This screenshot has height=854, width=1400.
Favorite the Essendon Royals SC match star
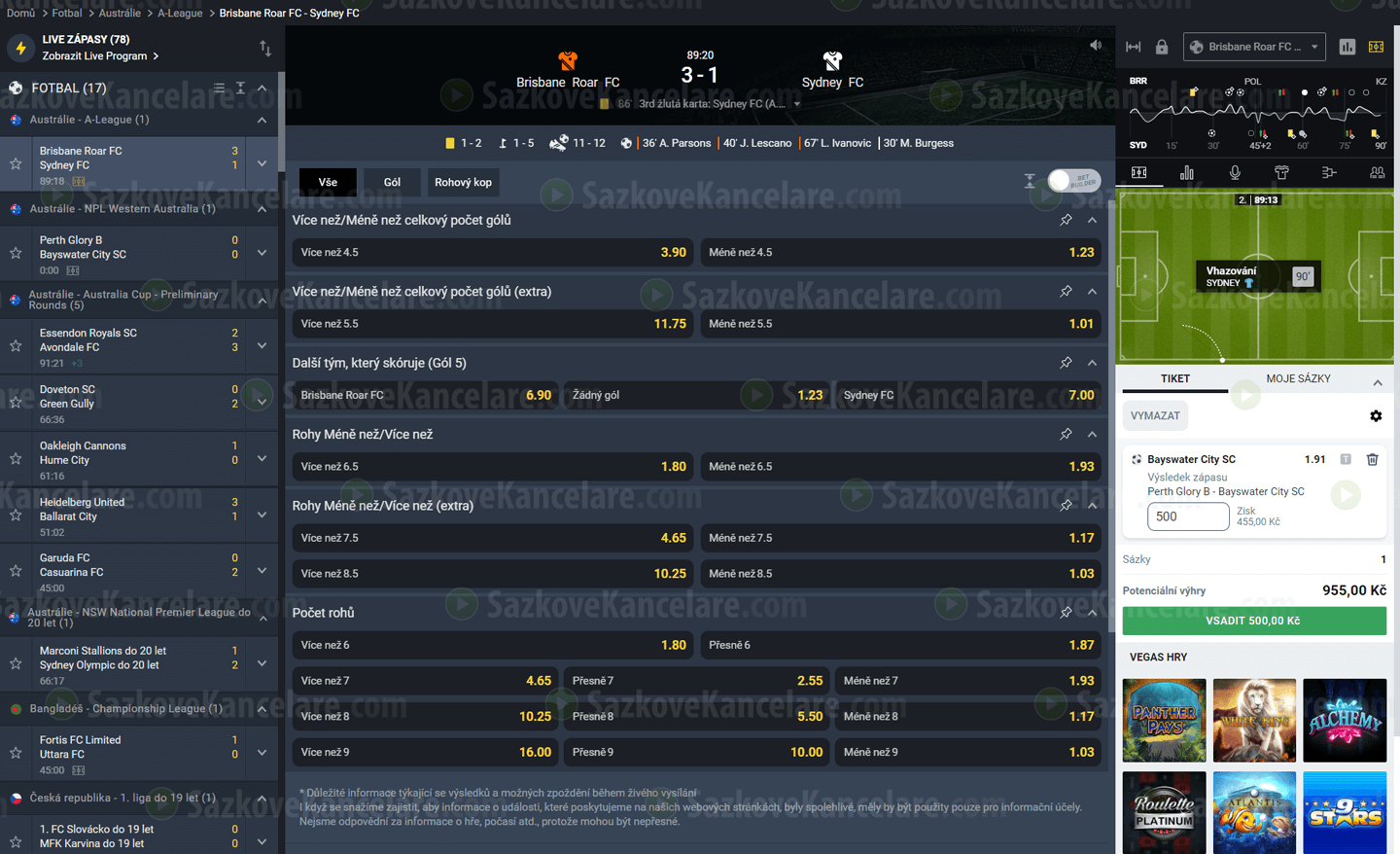click(x=16, y=345)
